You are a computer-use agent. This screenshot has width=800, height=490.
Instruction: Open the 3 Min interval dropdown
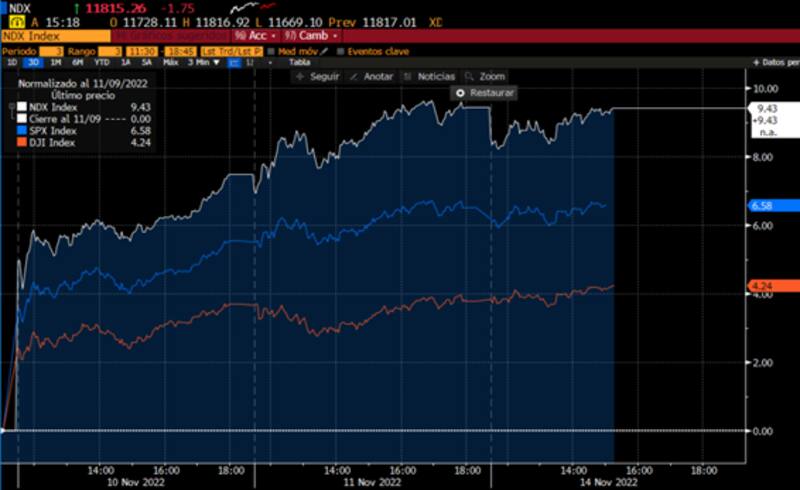(205, 62)
